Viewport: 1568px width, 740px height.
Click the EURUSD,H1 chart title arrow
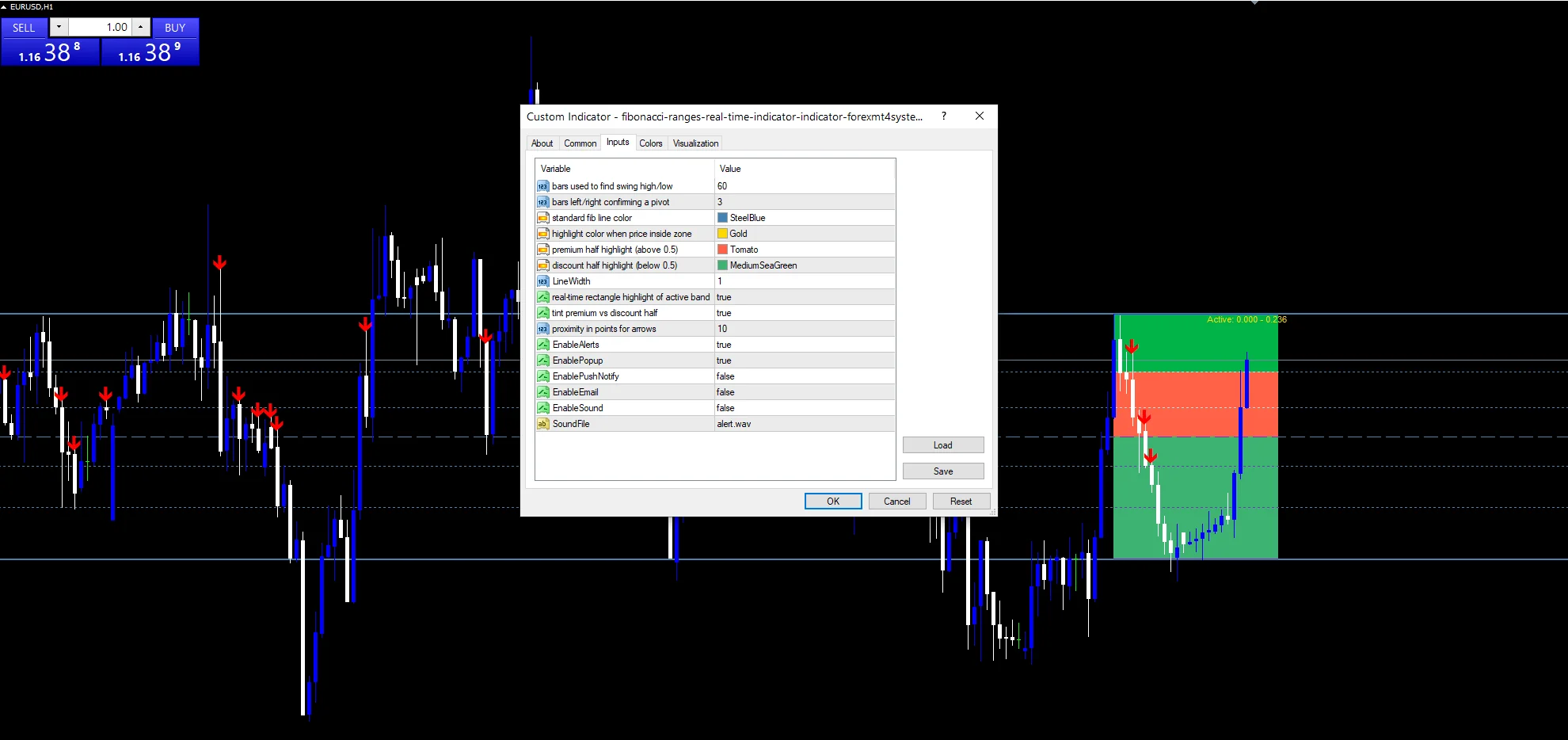4,6
